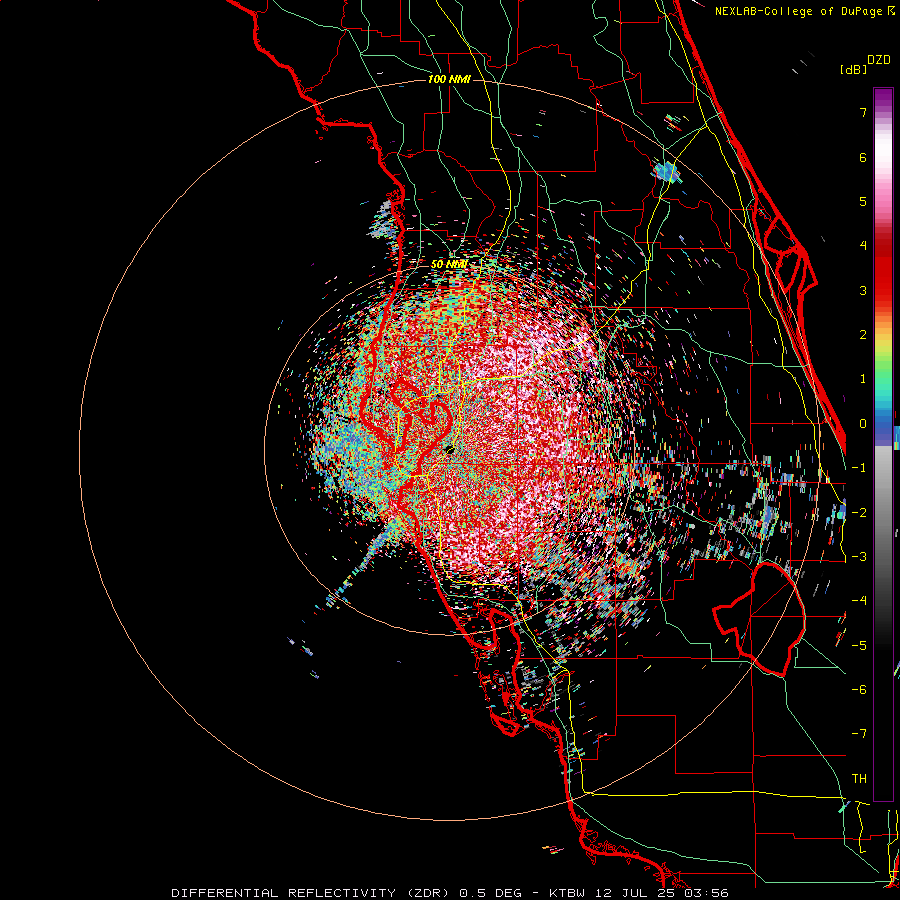Screen dimensions: 900x900
Task: Click the color scale value 7
Action: [x=863, y=112]
